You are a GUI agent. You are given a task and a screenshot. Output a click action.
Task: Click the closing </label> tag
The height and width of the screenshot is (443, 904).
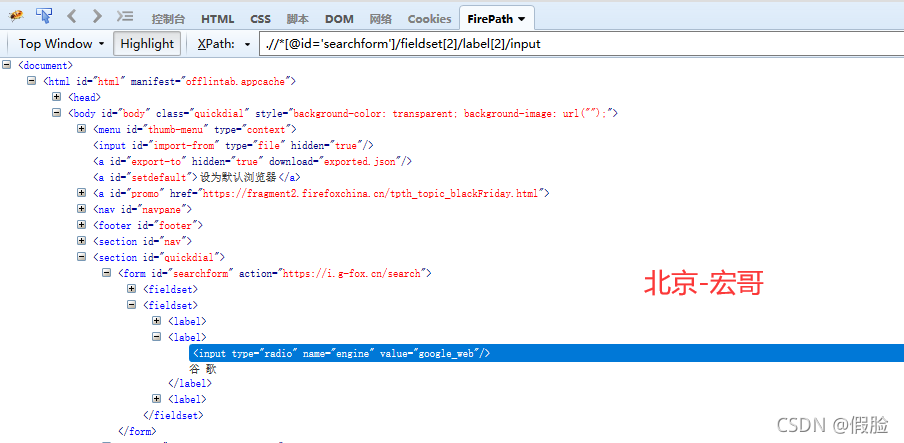tap(190, 382)
